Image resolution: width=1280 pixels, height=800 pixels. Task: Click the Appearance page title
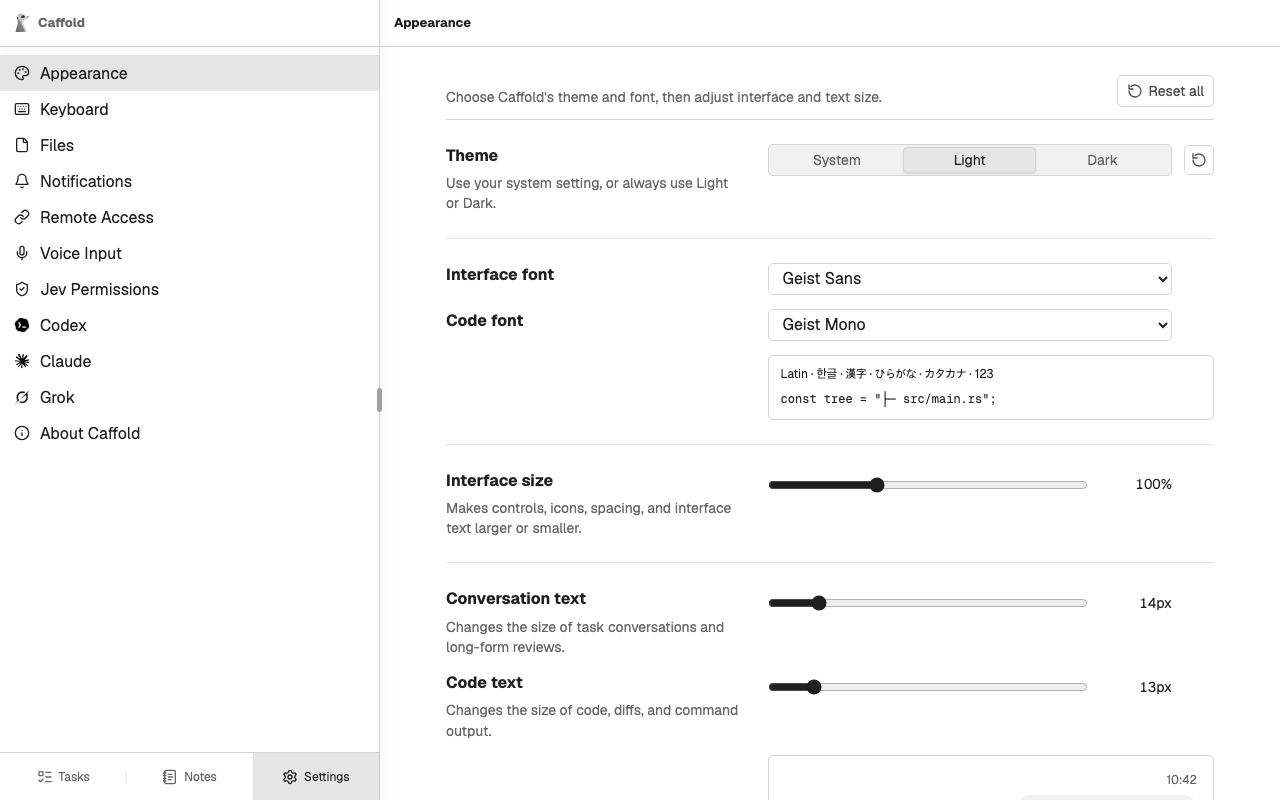click(432, 22)
